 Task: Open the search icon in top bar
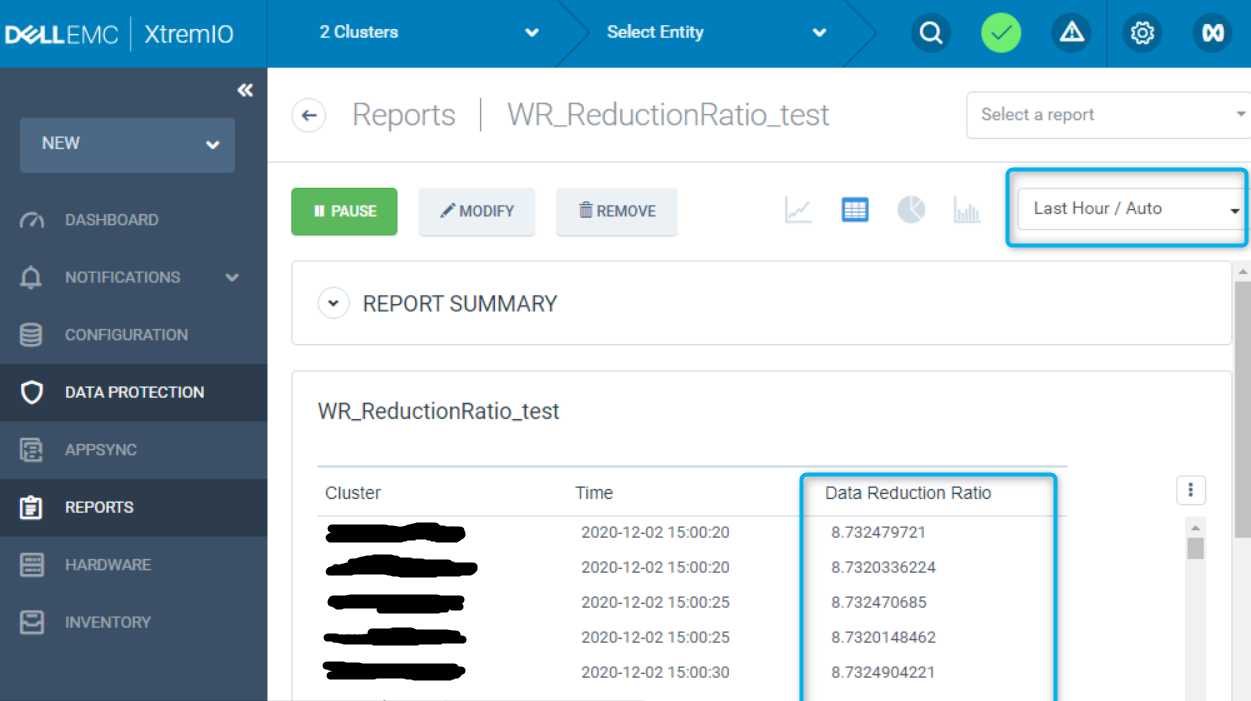click(930, 33)
